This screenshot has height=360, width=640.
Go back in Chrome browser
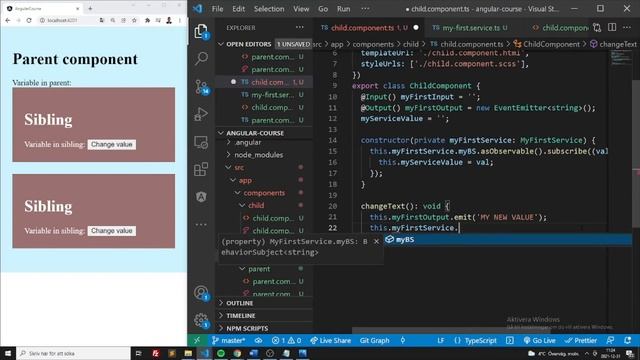click(8, 20)
